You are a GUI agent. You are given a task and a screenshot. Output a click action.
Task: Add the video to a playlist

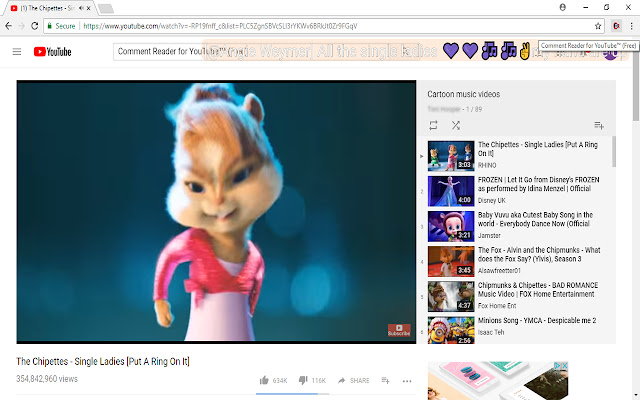(385, 380)
